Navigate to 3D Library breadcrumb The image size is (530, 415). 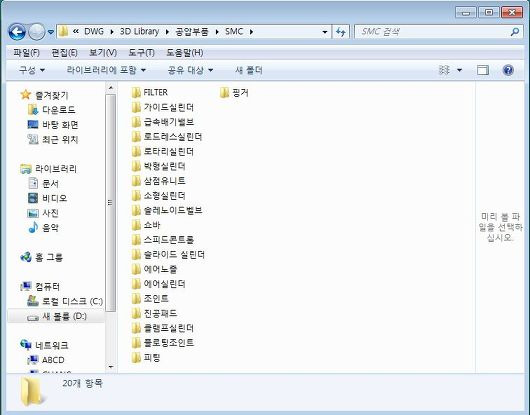(139, 32)
